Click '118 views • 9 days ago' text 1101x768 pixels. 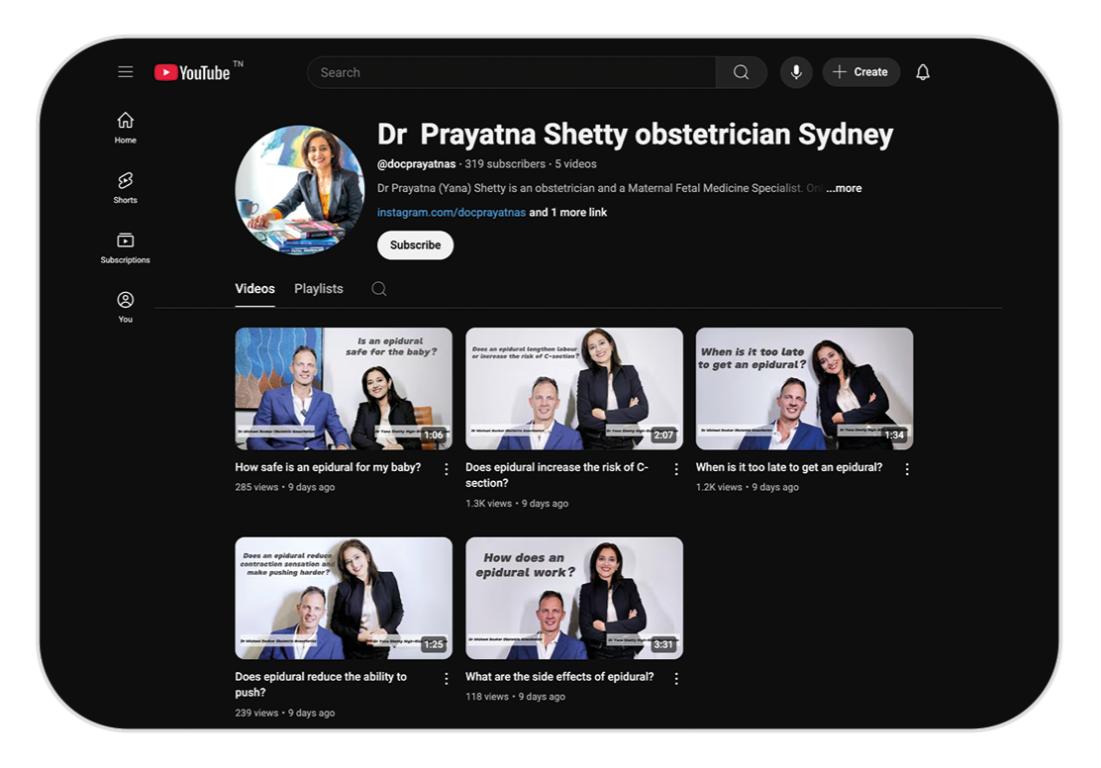tap(515, 696)
